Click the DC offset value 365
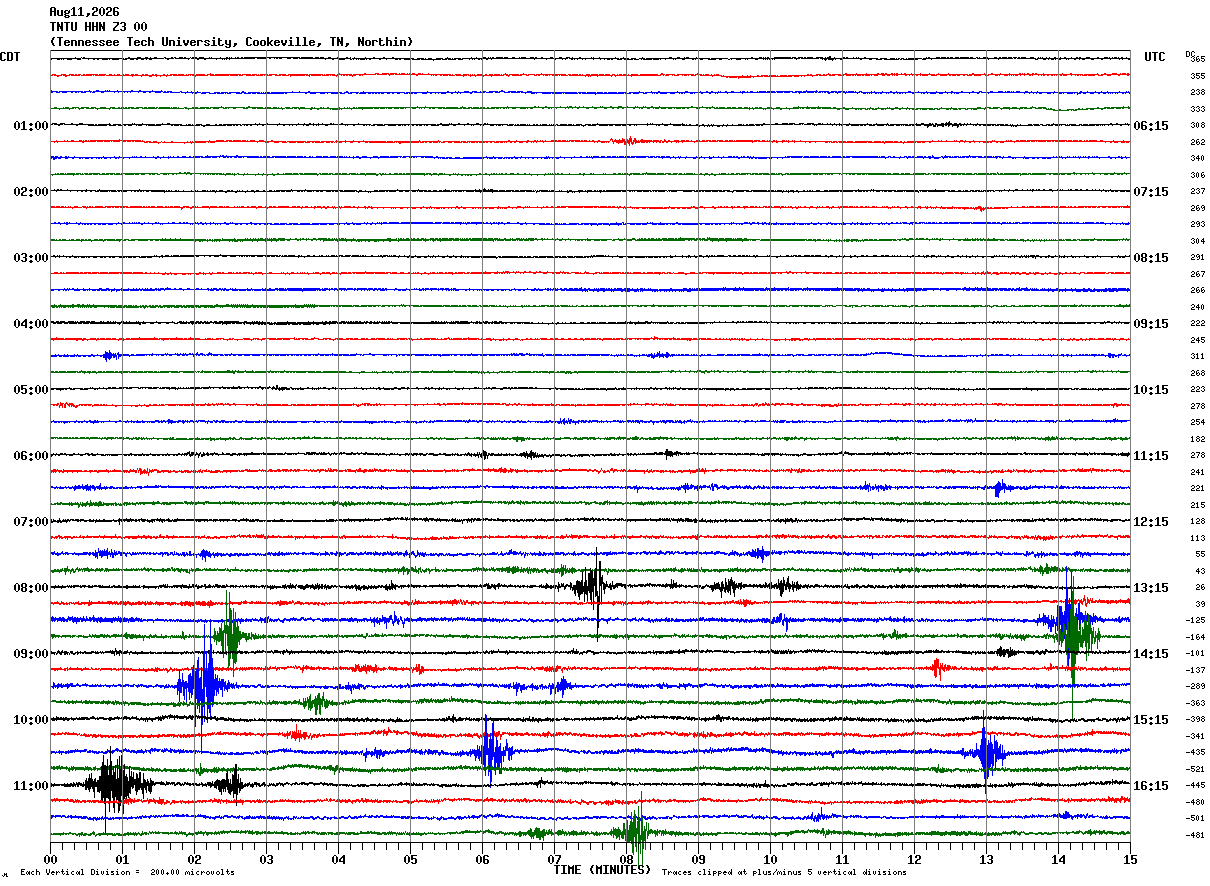The height and width of the screenshot is (886, 1210). point(1197,59)
